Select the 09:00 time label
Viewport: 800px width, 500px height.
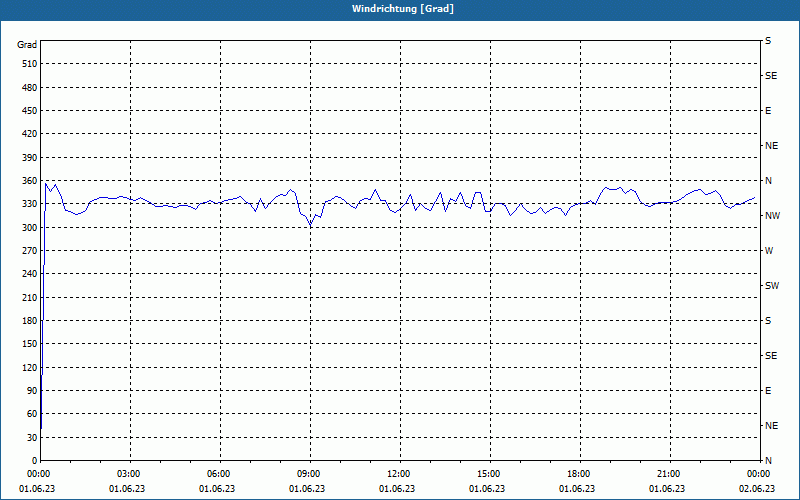308,474
